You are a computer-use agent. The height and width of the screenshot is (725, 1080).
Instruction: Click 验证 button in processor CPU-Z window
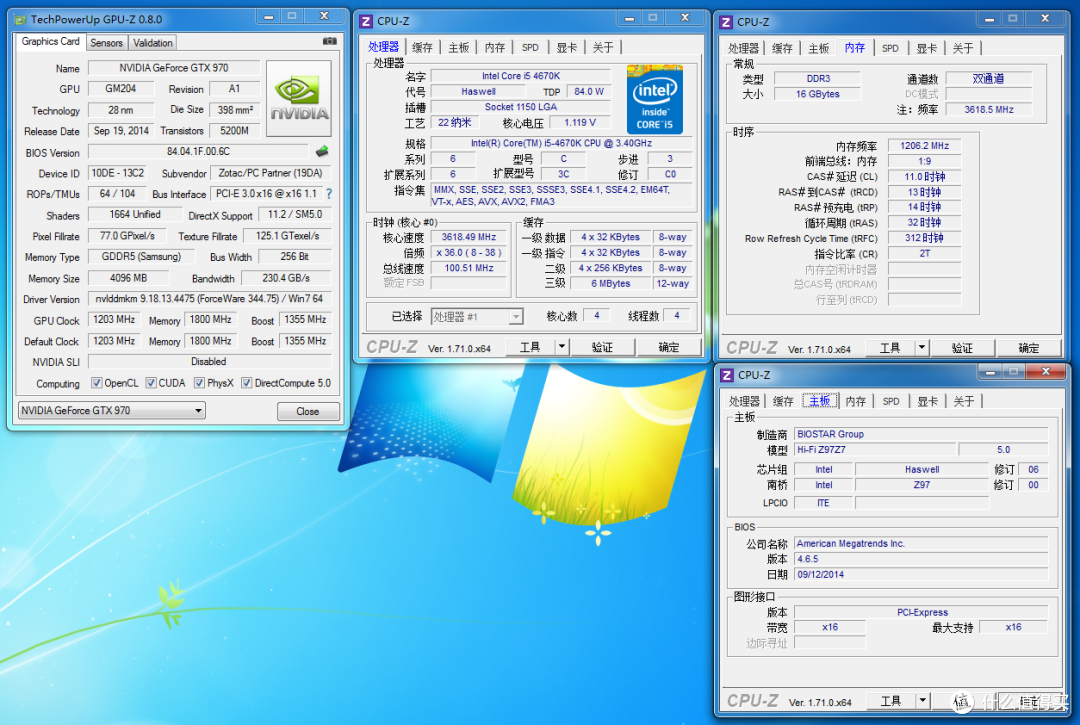click(602, 347)
